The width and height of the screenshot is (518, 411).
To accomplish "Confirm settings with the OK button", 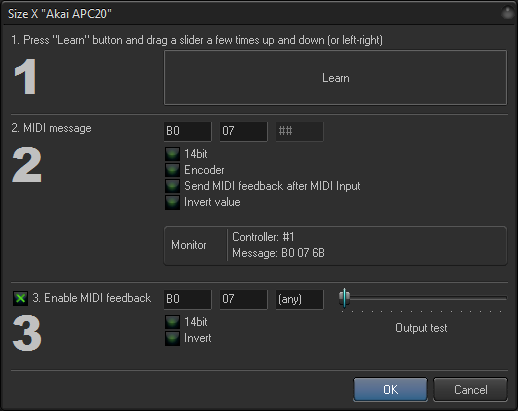I will click(390, 389).
